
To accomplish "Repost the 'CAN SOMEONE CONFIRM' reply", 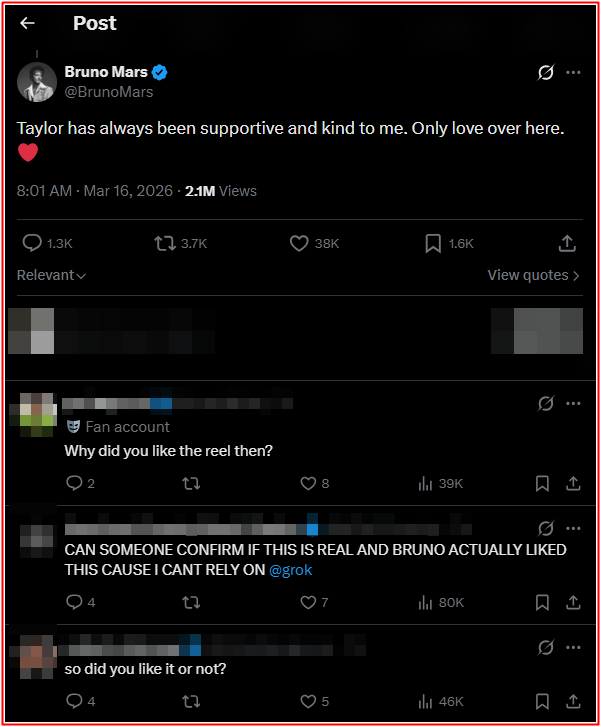I will 190,602.
